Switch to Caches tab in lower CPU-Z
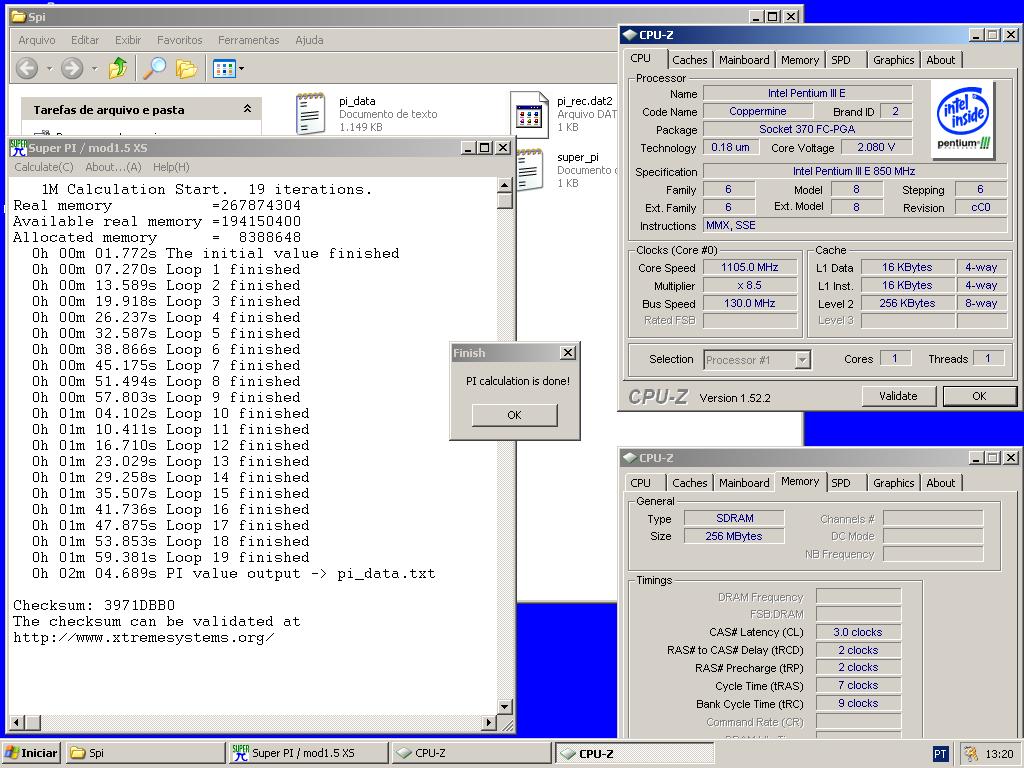Image resolution: width=1024 pixels, height=768 pixels. coord(690,483)
